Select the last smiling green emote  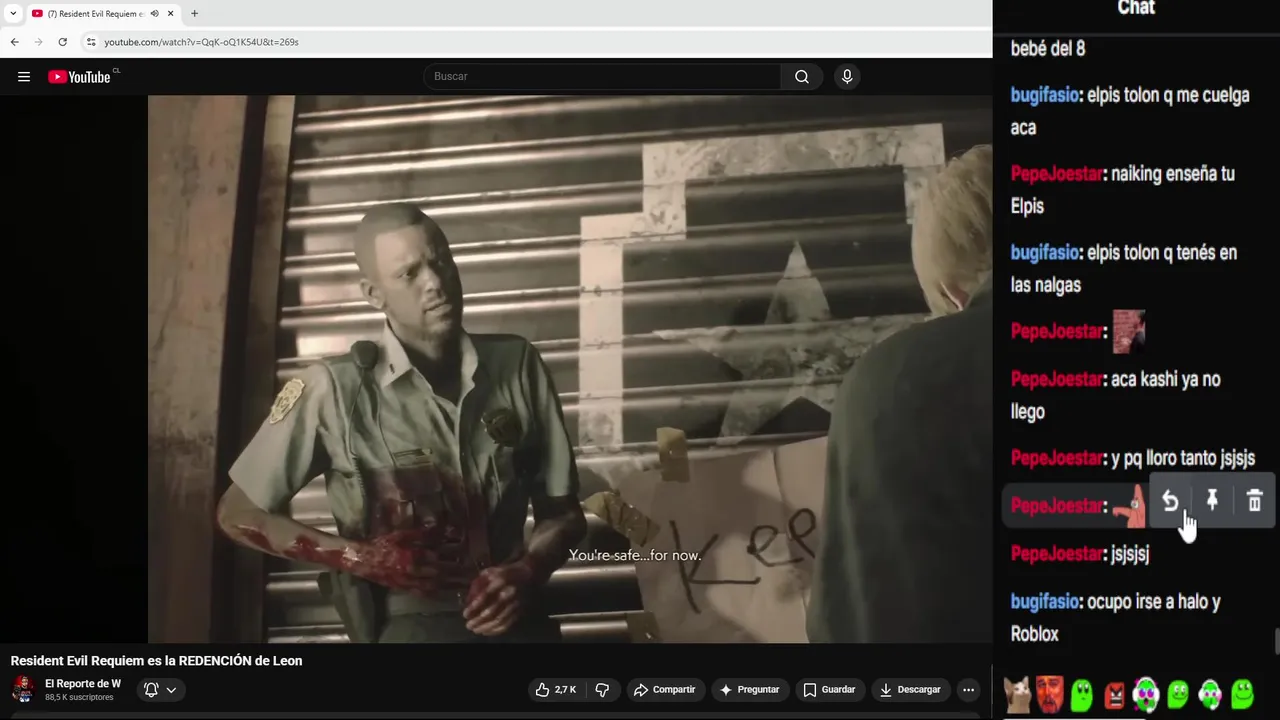coord(1242,693)
